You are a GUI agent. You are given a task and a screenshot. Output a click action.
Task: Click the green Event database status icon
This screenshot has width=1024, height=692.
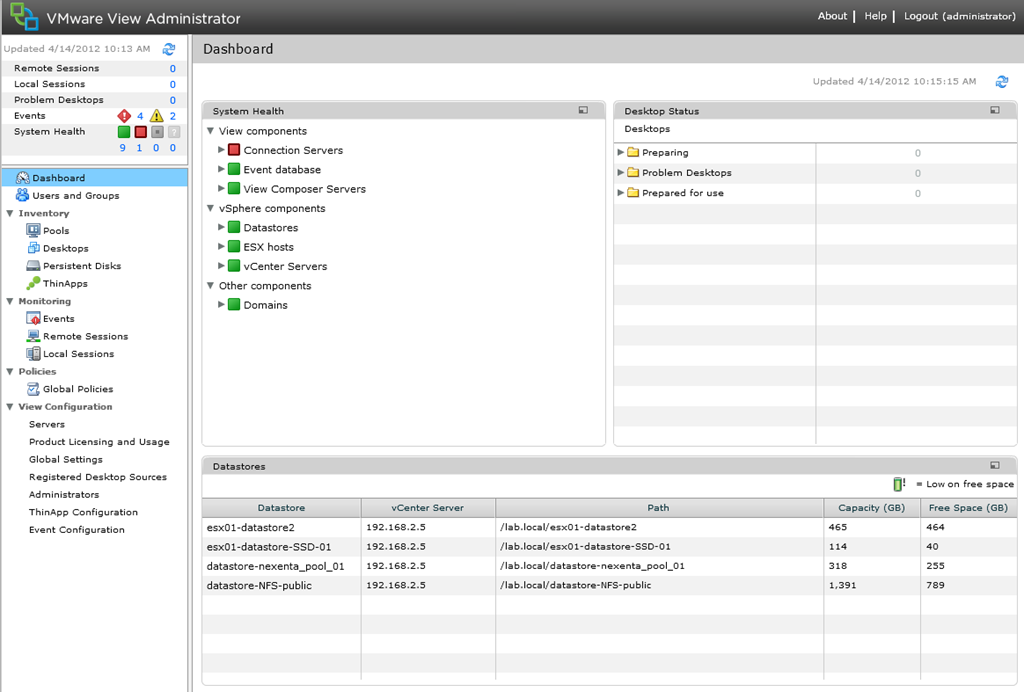(234, 169)
